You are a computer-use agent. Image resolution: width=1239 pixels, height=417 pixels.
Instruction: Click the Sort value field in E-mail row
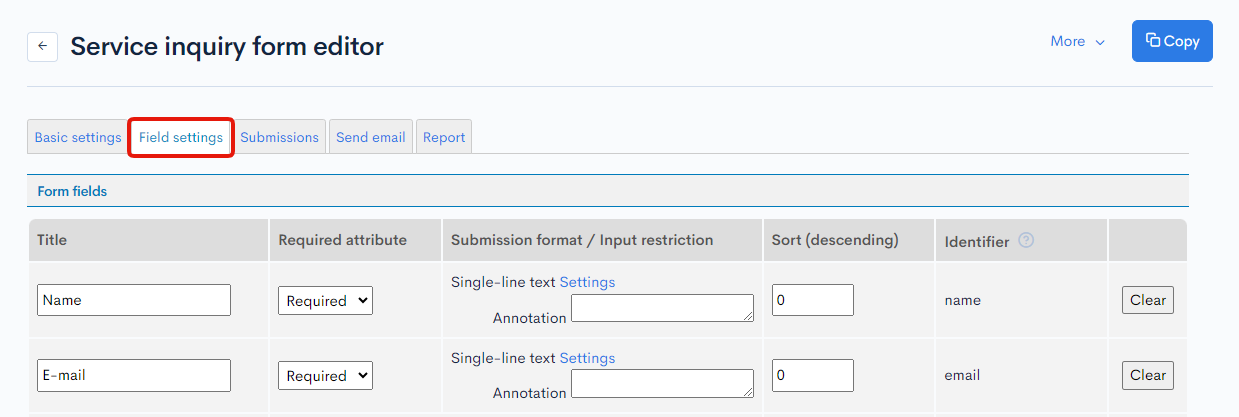click(813, 376)
